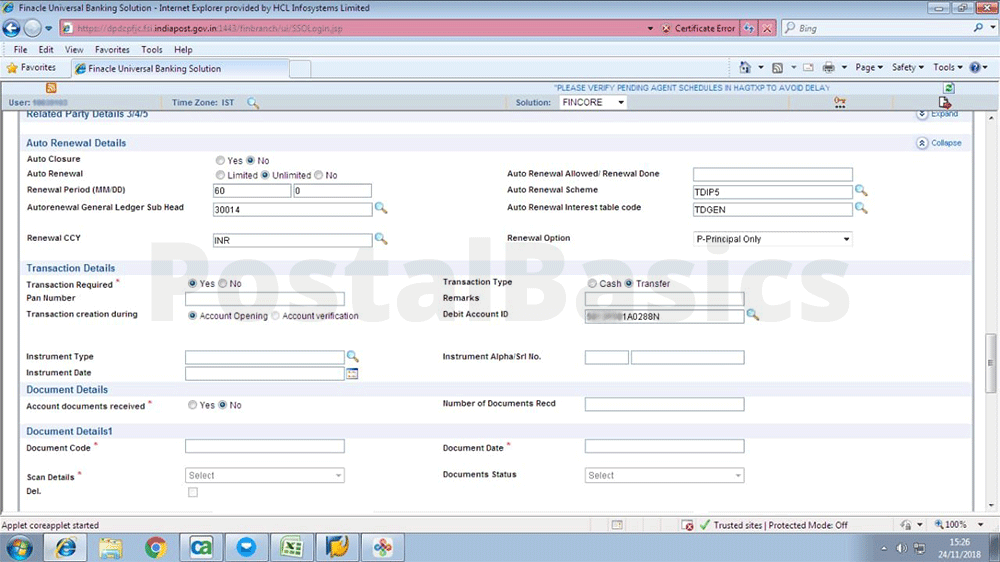The image size is (1000, 562).
Task: Click search icon next to Auto Renewal Scheme
Action: (861, 190)
